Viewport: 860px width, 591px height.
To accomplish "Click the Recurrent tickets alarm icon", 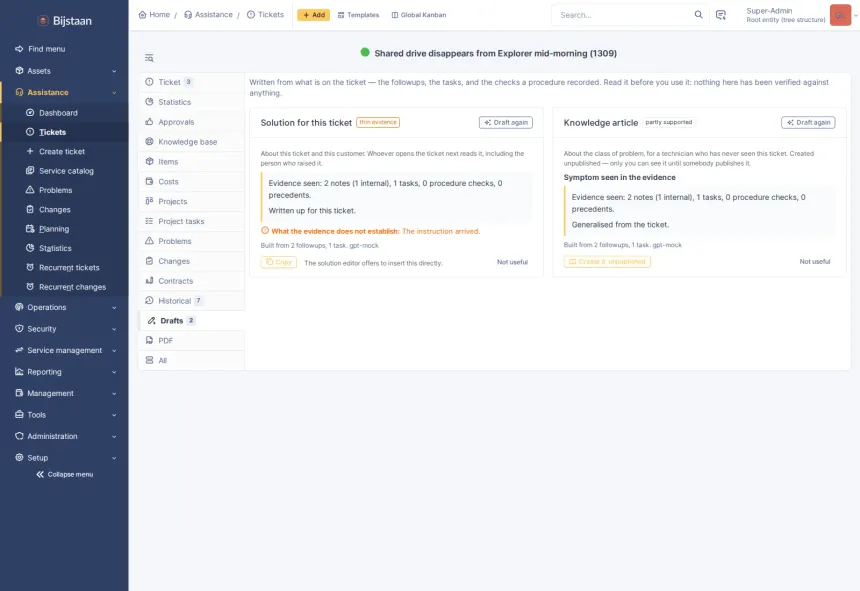I will pyautogui.click(x=30, y=267).
